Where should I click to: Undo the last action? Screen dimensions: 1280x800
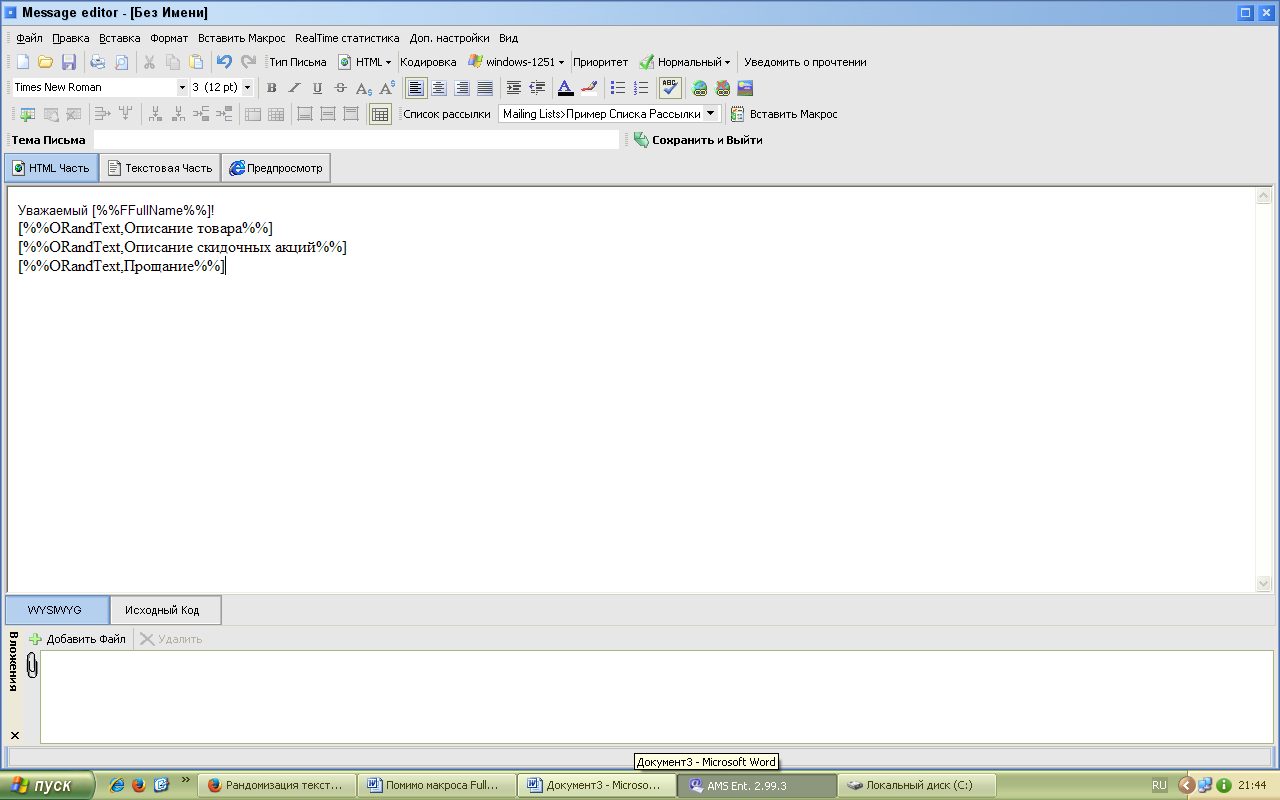224,62
